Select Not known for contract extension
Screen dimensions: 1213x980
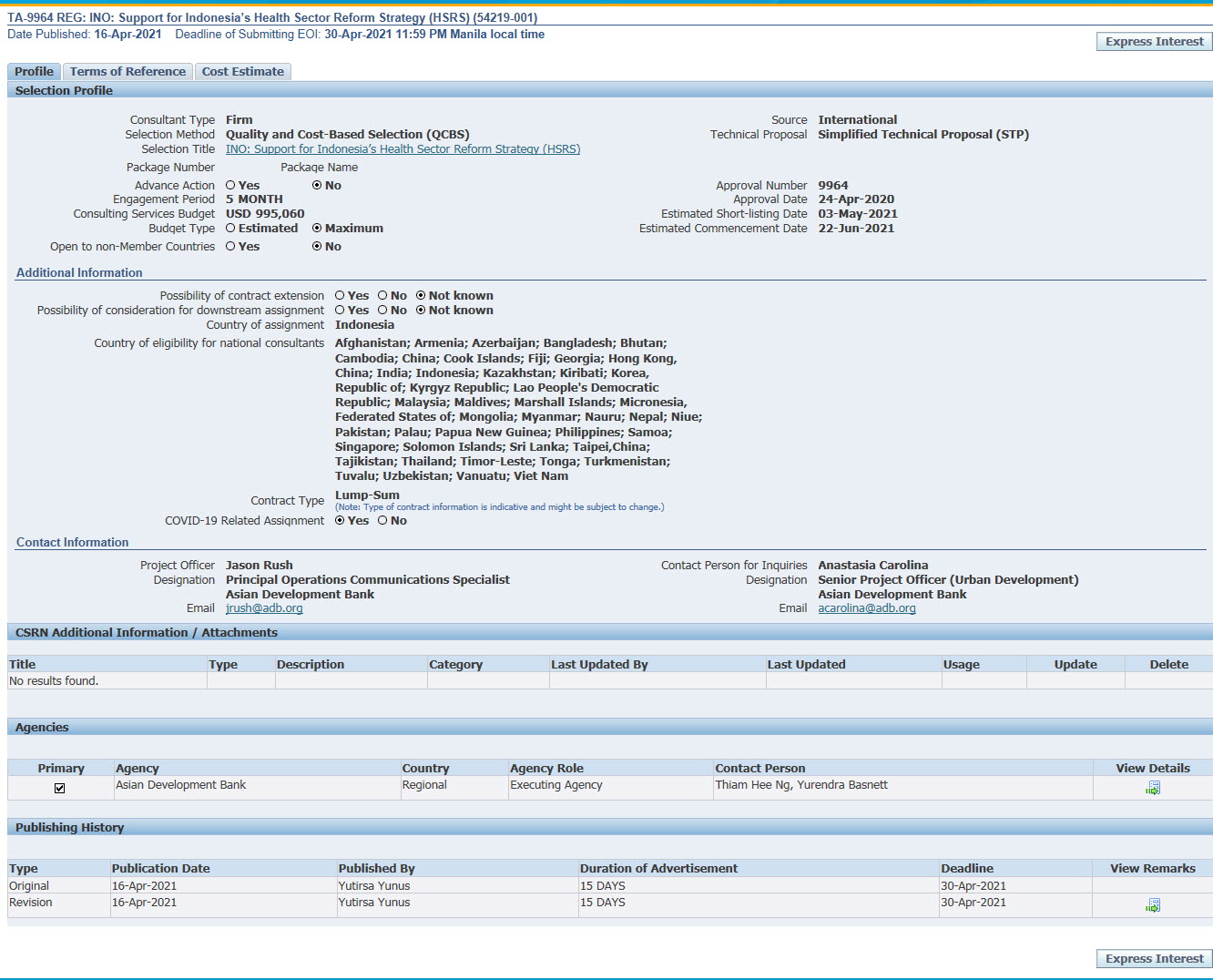tap(421, 295)
